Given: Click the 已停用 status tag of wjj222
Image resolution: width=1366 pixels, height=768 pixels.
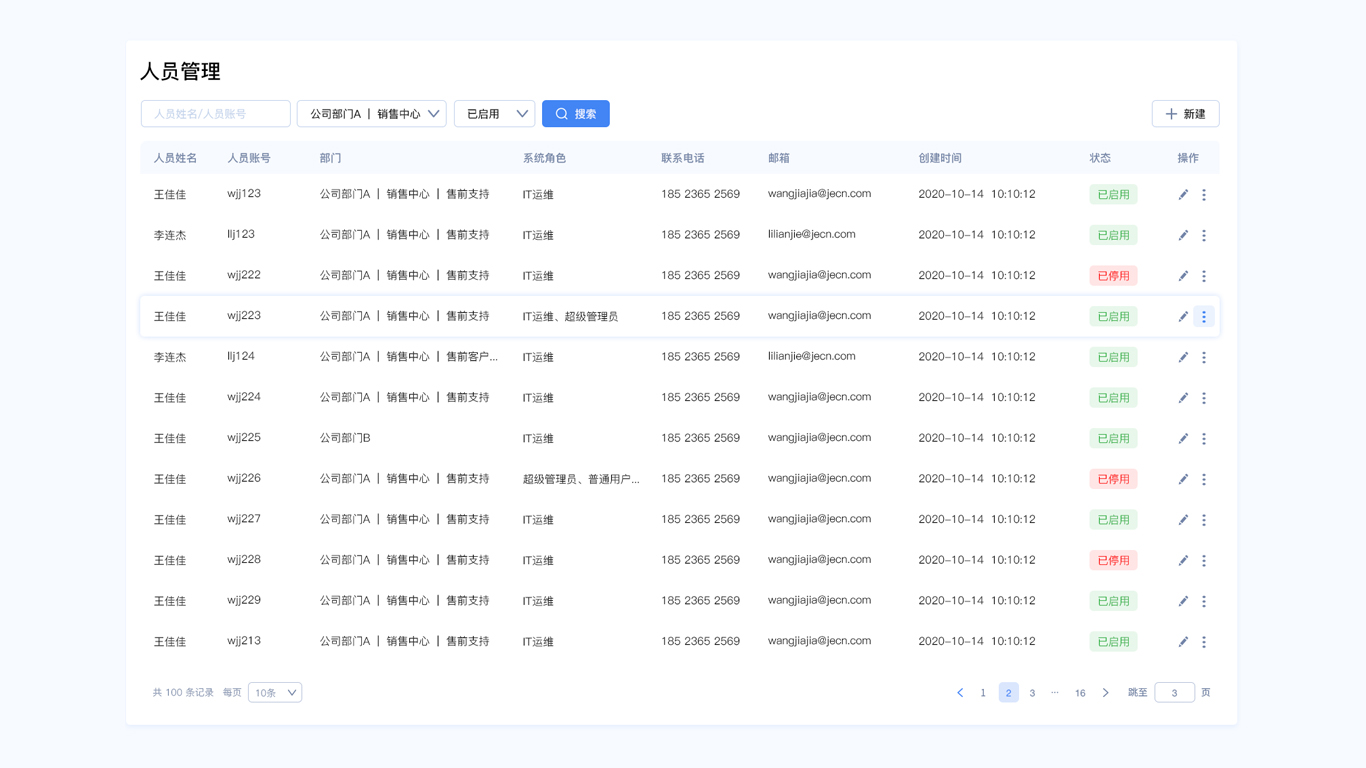Looking at the screenshot, I should (x=1113, y=276).
